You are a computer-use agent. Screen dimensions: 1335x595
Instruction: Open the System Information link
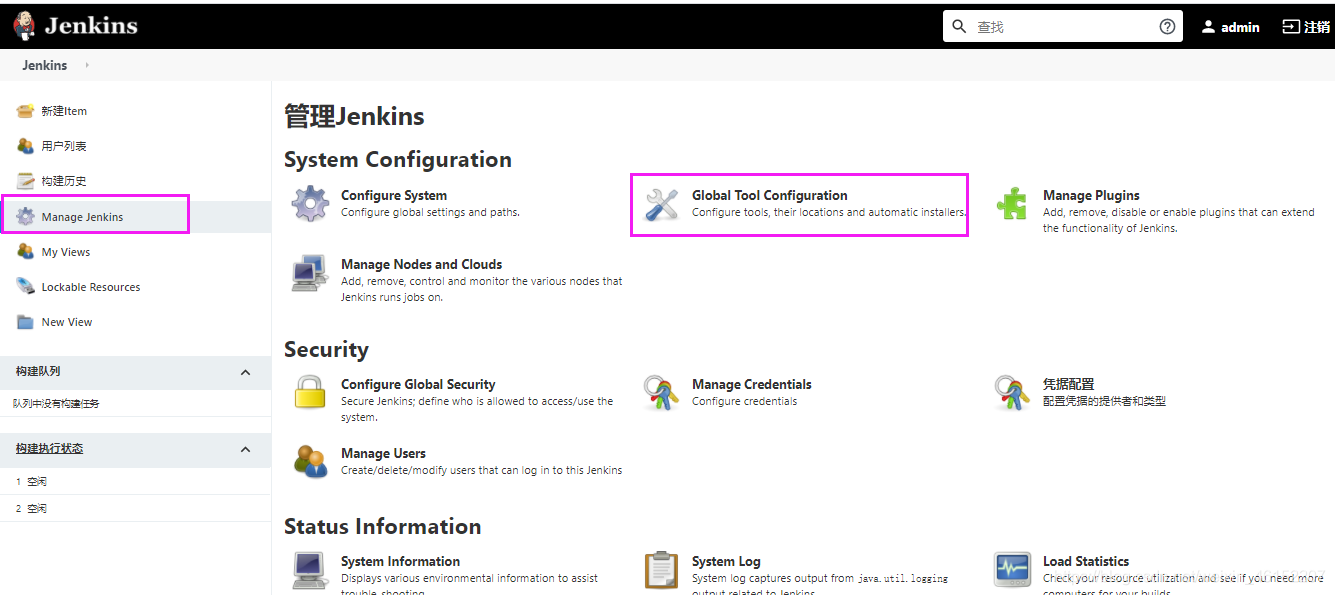(400, 561)
